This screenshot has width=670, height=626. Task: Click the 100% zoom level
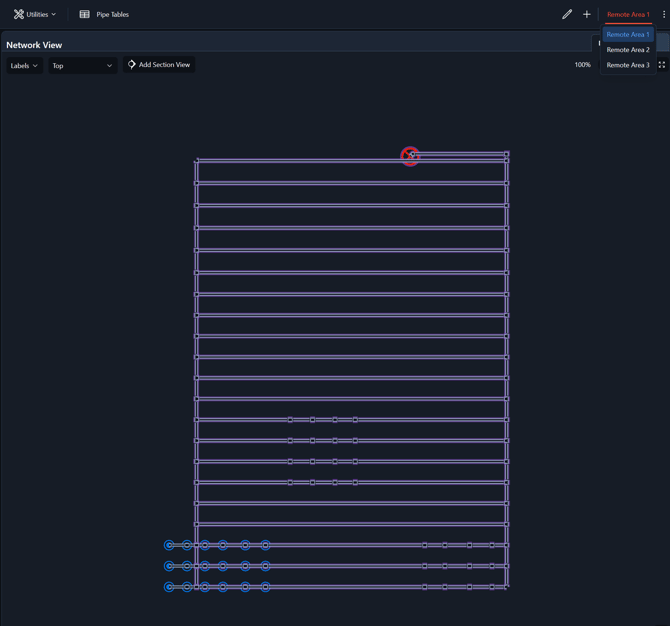pos(582,65)
